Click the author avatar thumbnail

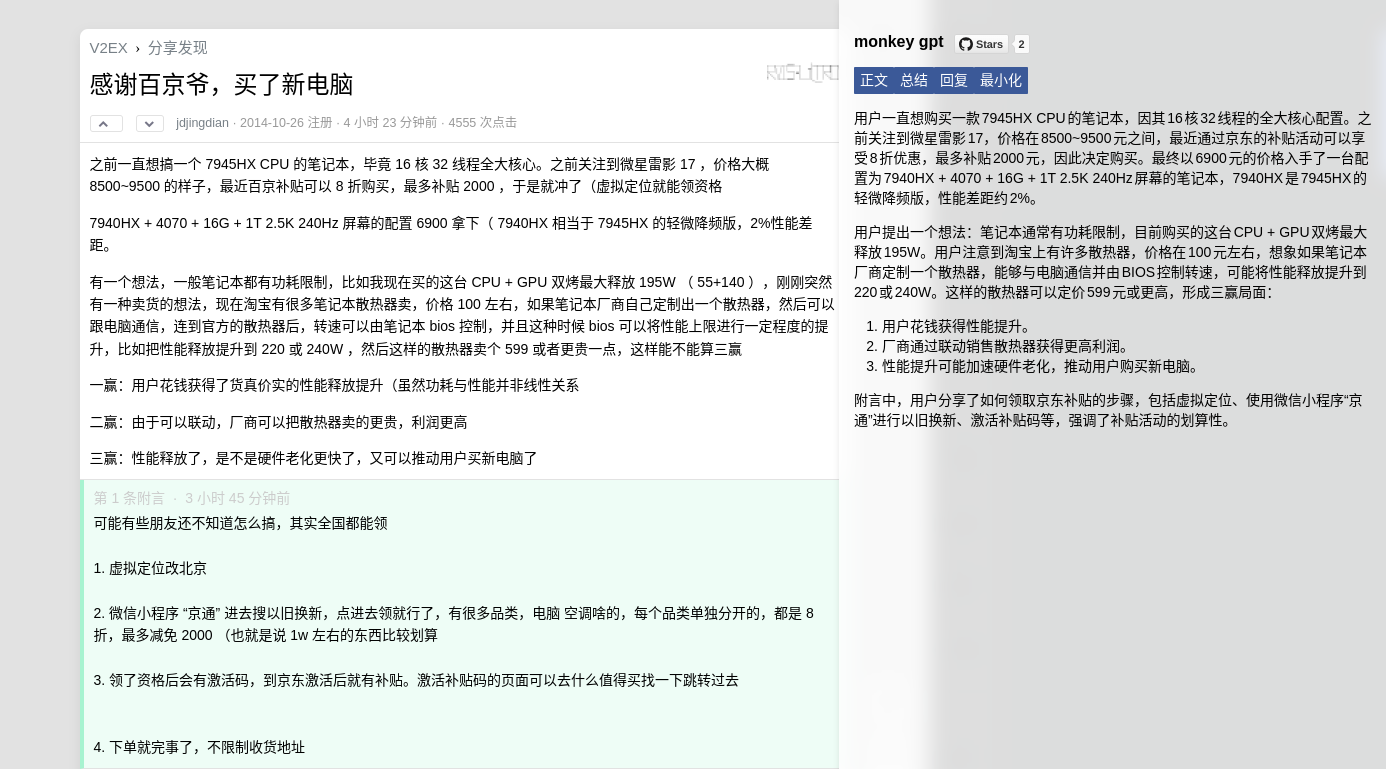point(802,72)
